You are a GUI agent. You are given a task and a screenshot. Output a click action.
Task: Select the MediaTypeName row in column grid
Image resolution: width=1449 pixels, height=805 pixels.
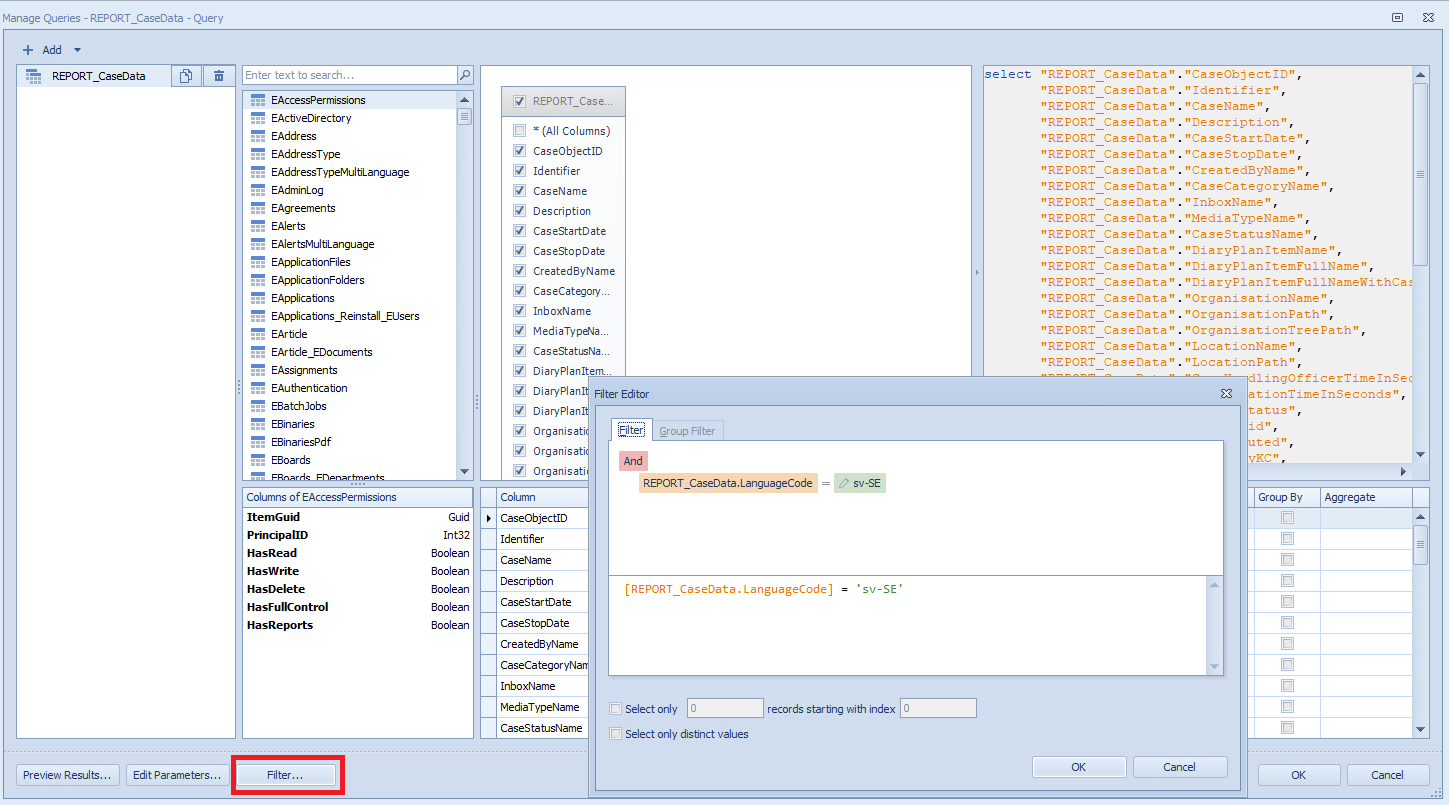[x=540, y=707]
